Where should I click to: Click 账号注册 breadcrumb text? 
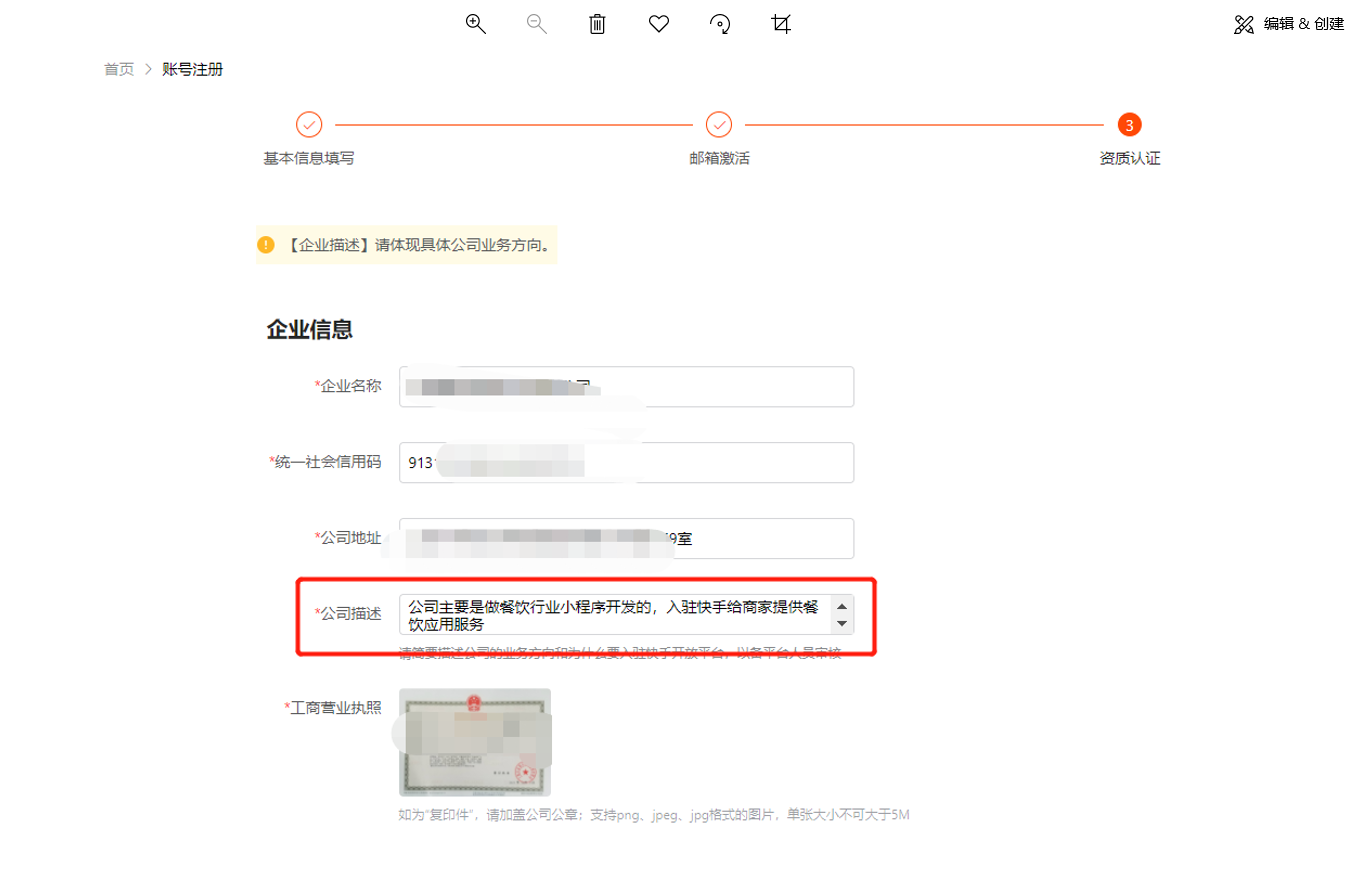point(192,69)
